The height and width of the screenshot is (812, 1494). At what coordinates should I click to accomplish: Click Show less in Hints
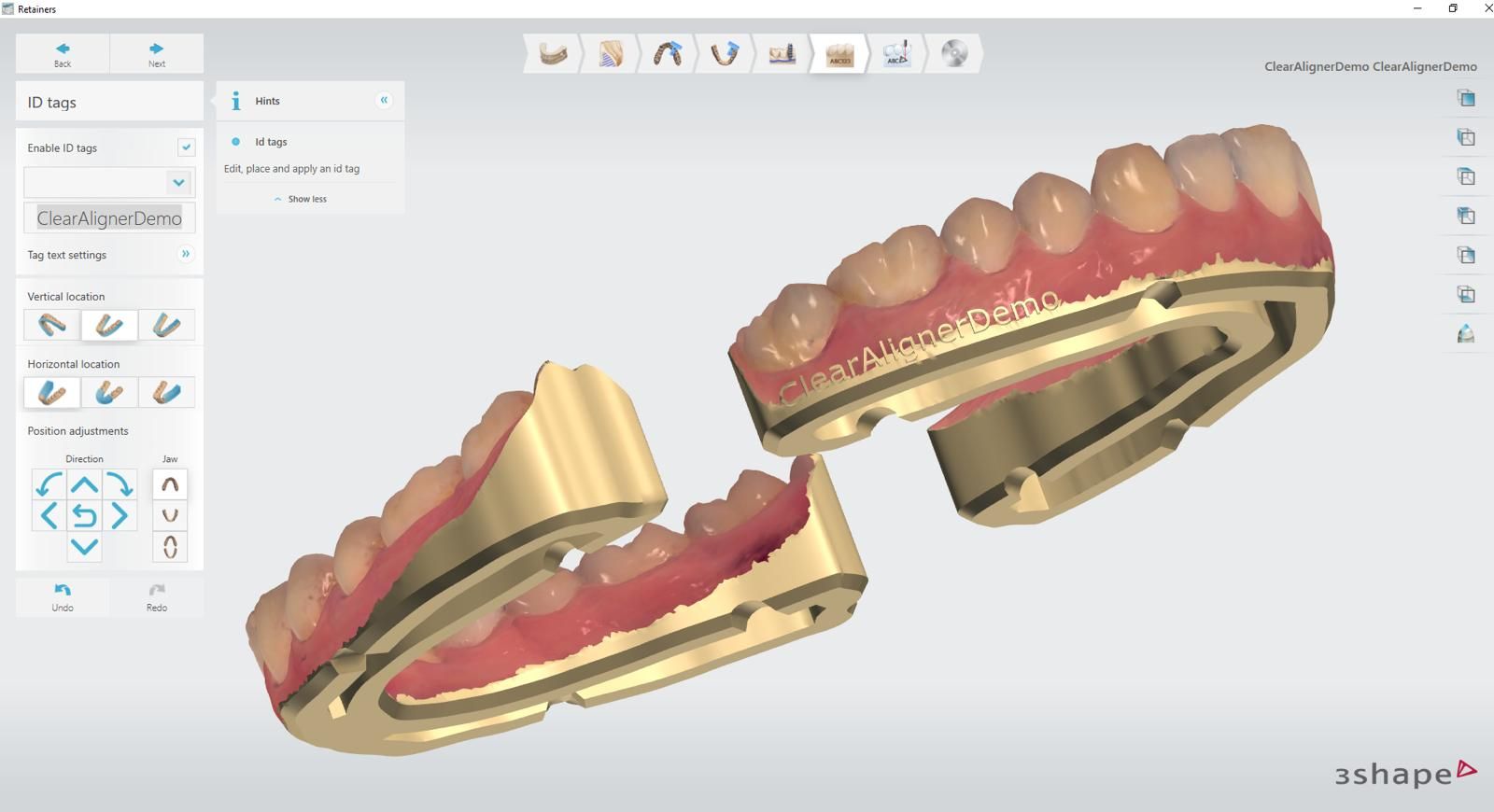click(301, 199)
